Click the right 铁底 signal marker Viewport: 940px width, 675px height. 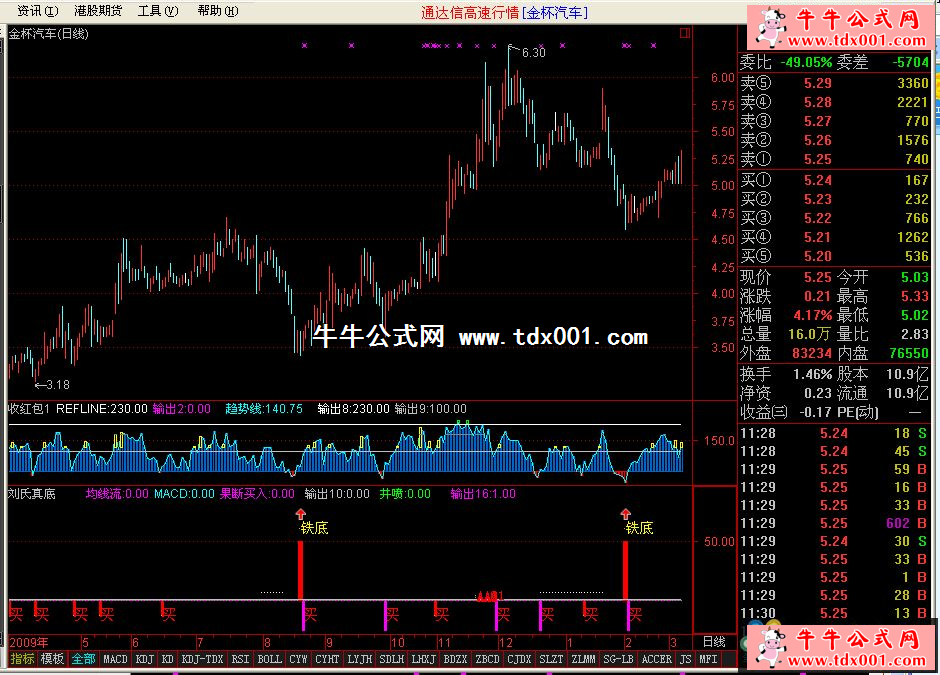tap(639, 528)
